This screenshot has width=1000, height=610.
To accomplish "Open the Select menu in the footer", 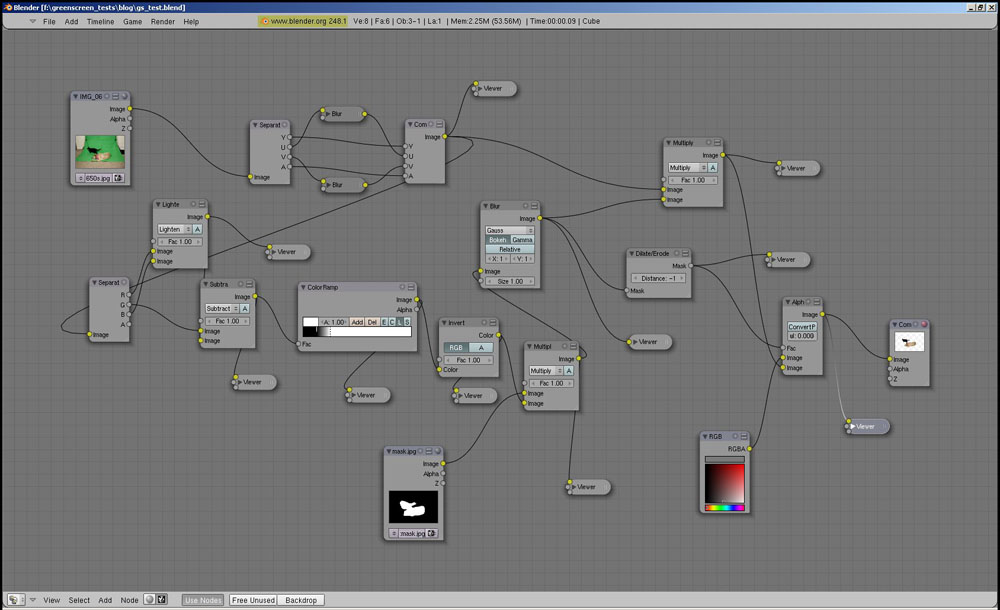I will coord(79,600).
